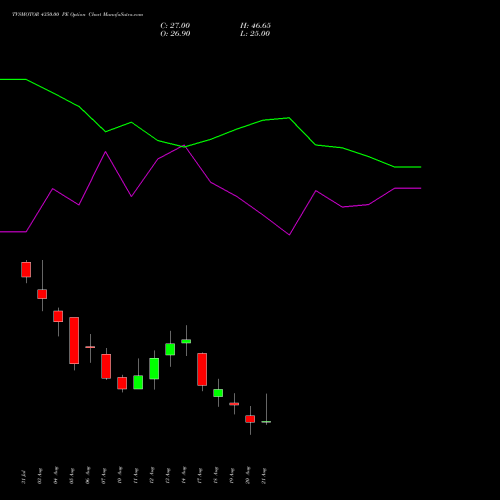The width and height of the screenshot is (500, 500).
Task: Click the '17 Aug' date label
Action: tap(200, 475)
